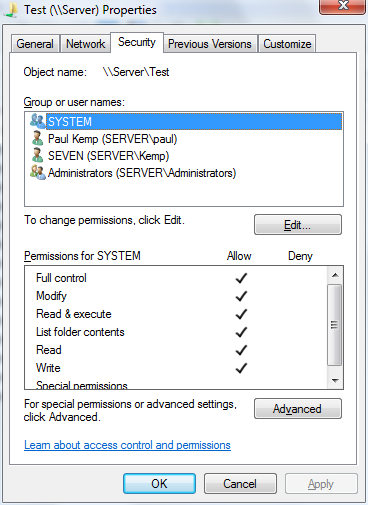Click the Edit... button
368x505 pixels.
298,225
